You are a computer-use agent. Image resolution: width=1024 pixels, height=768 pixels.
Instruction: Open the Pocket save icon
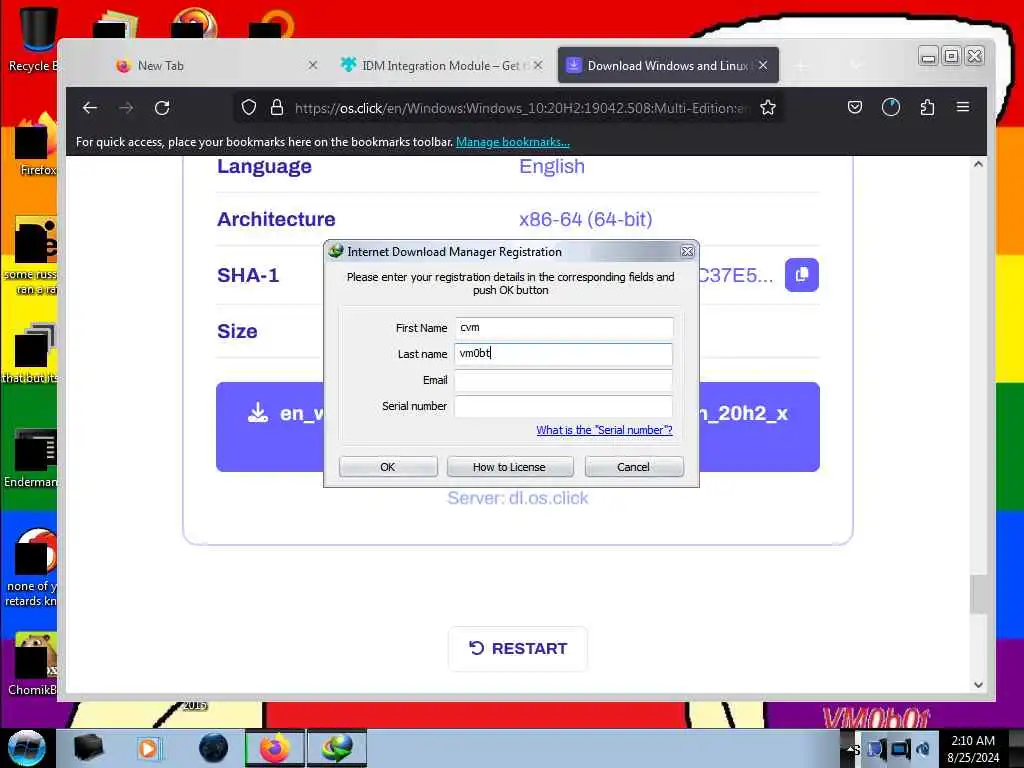855,108
